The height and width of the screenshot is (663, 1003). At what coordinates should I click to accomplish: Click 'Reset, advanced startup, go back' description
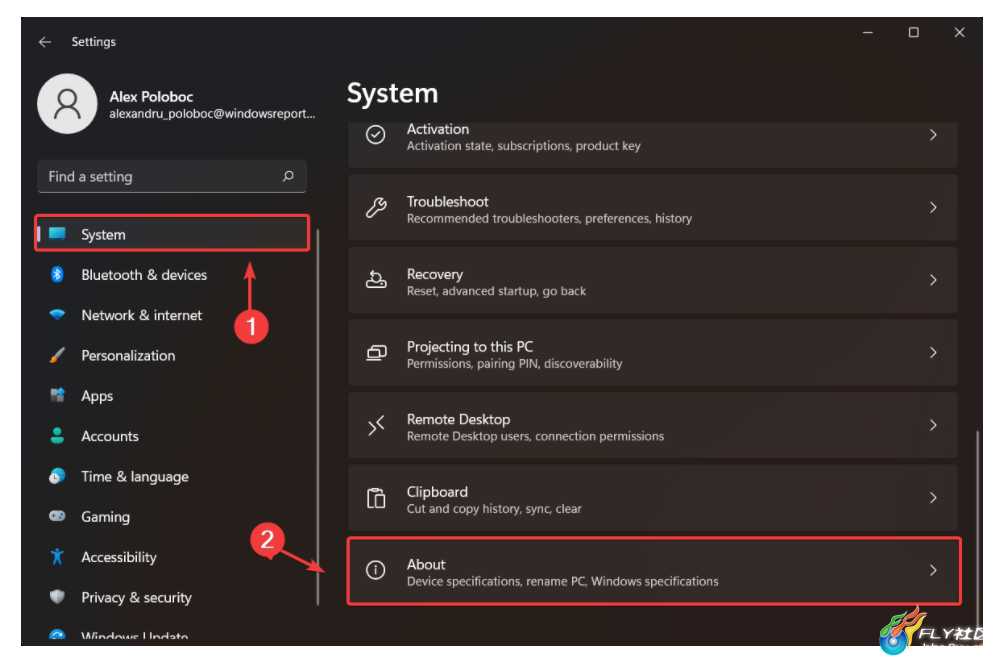(x=496, y=291)
